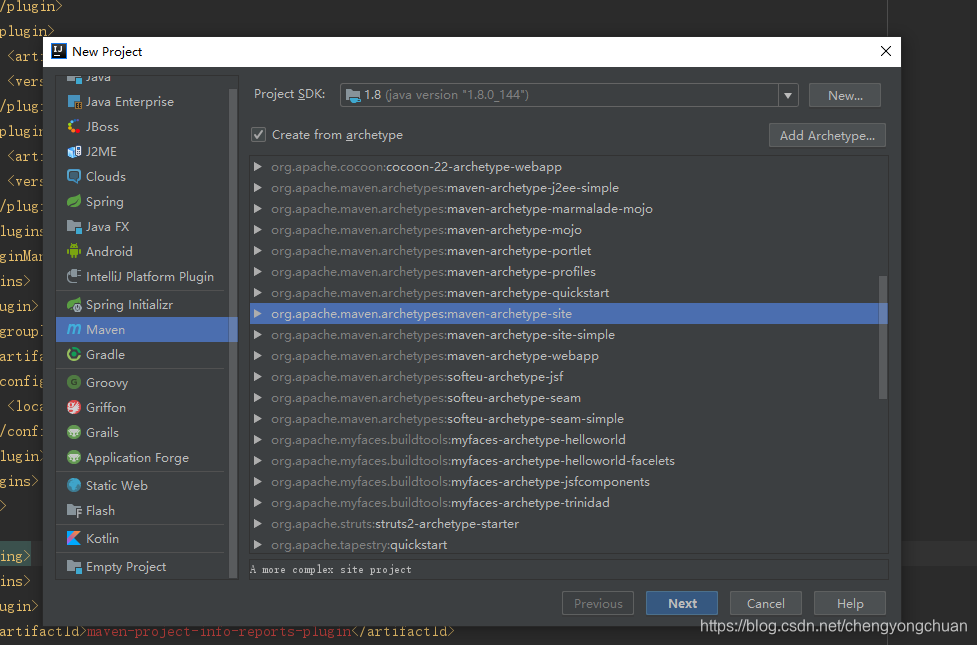Click the Previous button
The height and width of the screenshot is (645, 977).
click(598, 603)
